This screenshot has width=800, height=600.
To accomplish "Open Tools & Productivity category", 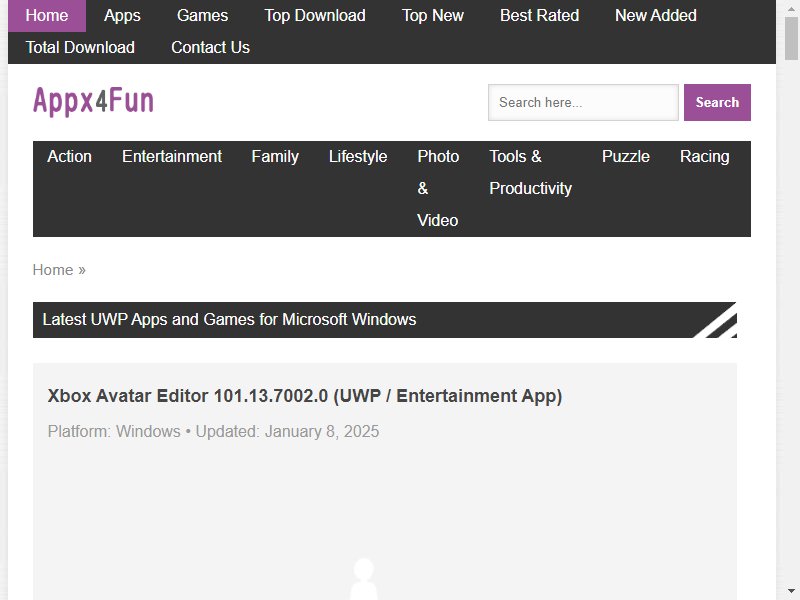I will [530, 172].
